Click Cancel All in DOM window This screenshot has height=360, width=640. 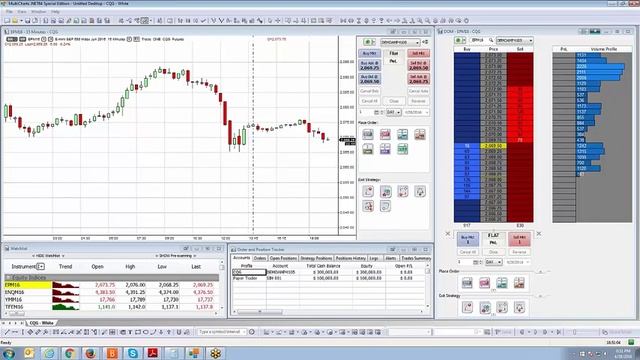(x=467, y=252)
